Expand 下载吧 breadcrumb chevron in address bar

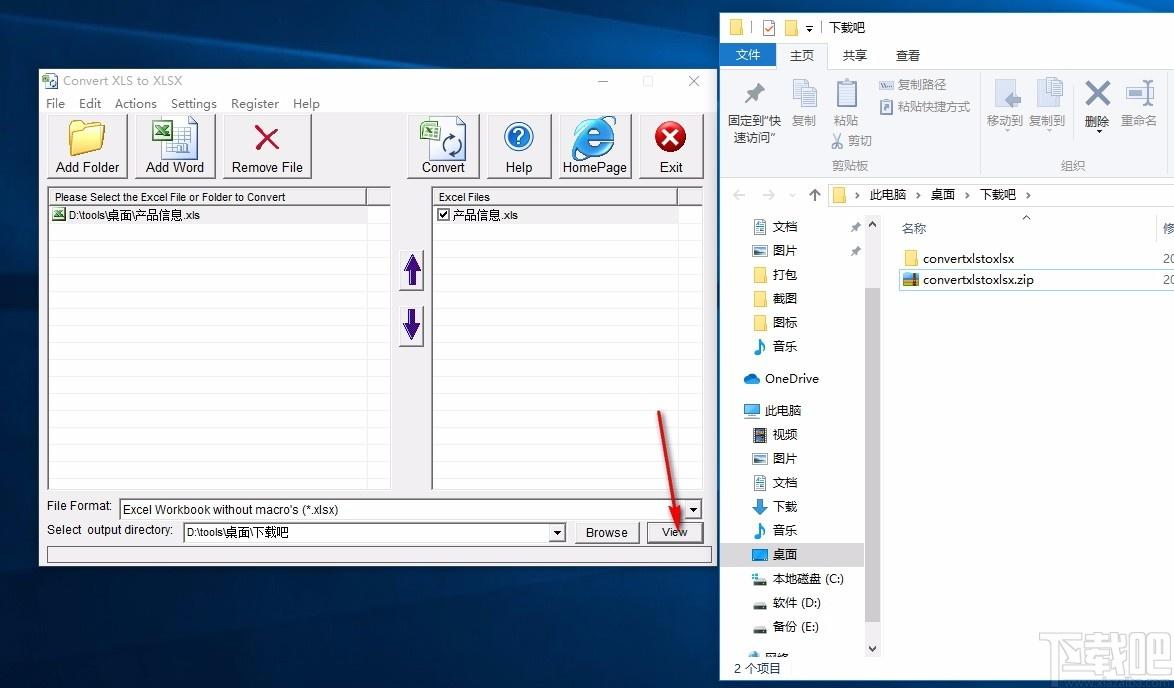pos(1028,195)
